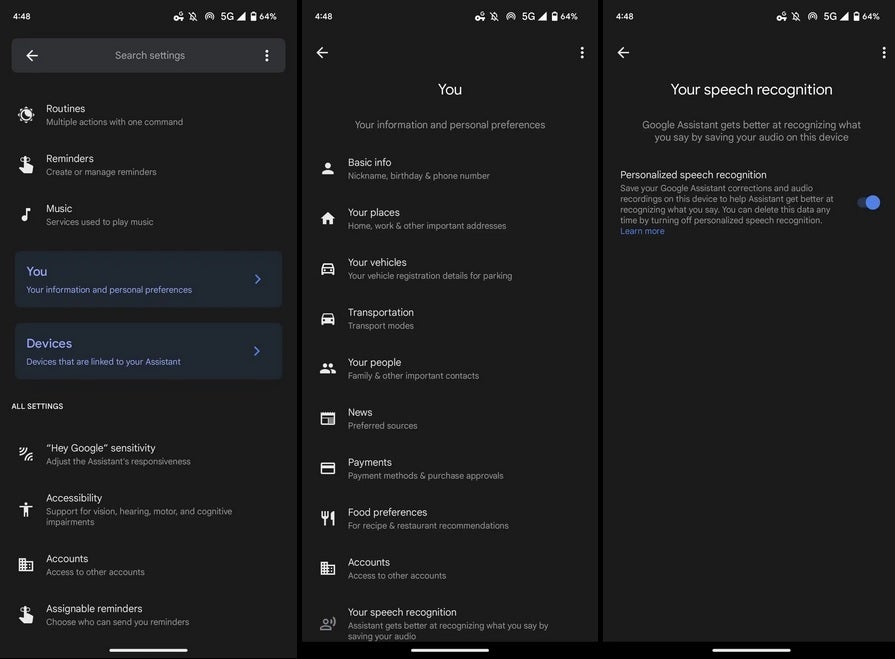
Task: Tap the Your people contacts icon
Action: coord(328,369)
